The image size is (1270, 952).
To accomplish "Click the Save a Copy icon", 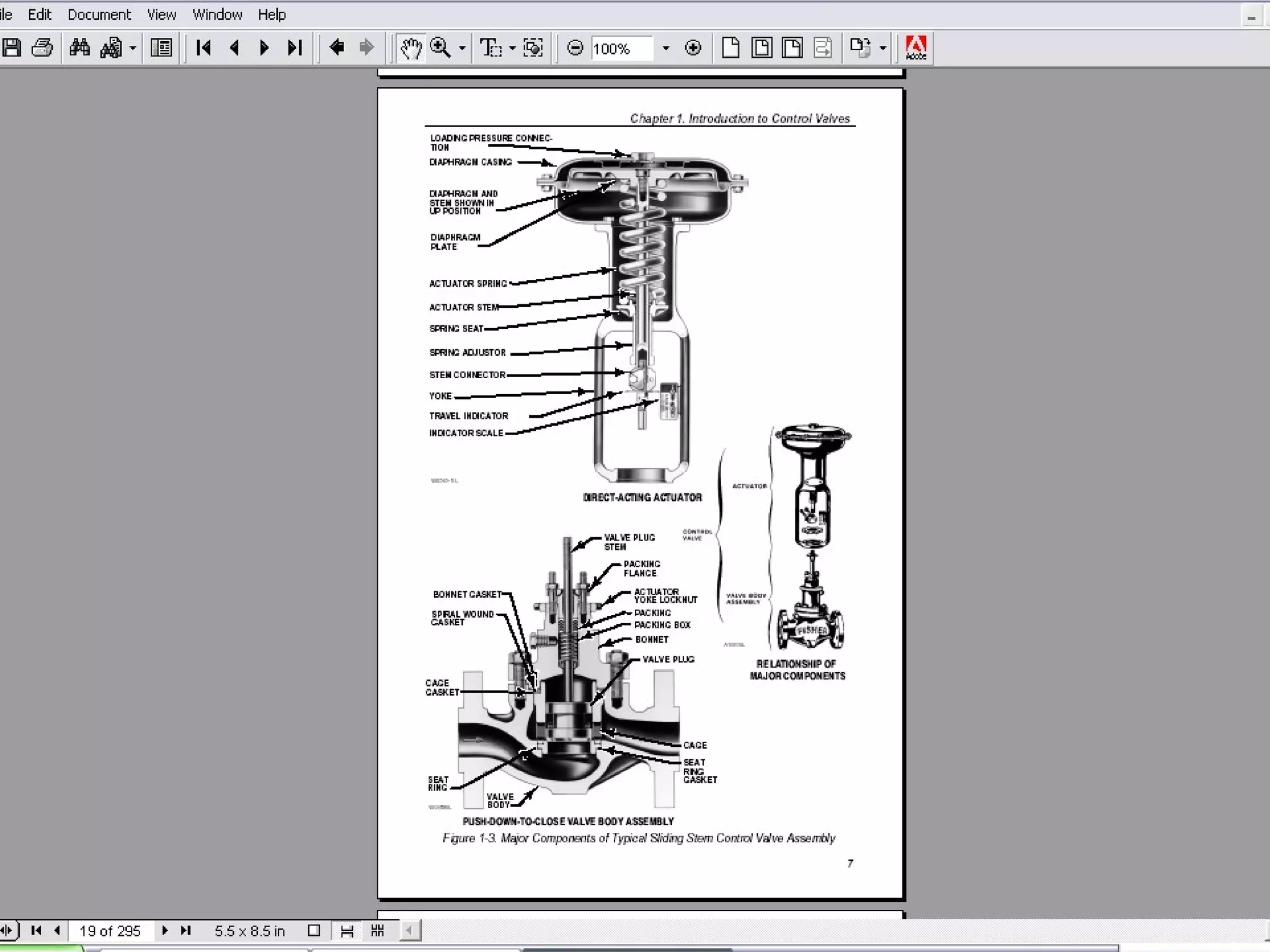I will coord(12,48).
